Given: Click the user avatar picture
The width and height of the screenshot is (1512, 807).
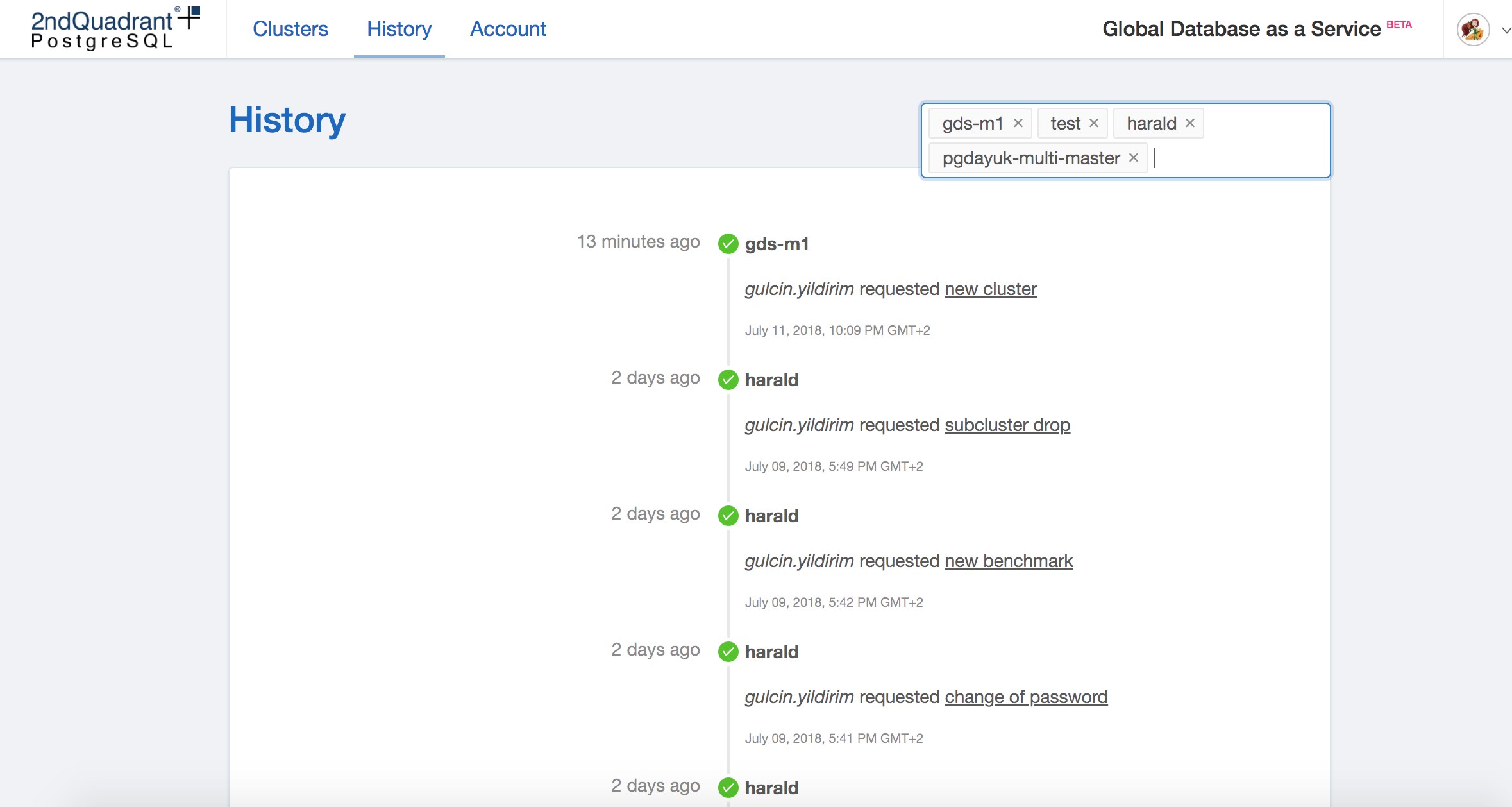Looking at the screenshot, I should pyautogui.click(x=1473, y=30).
